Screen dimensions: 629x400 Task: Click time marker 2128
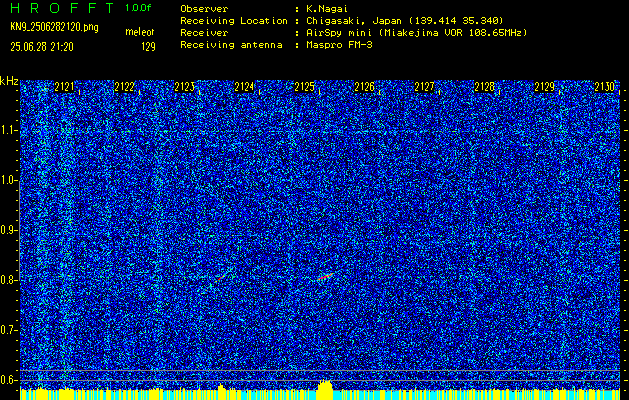[x=485, y=87]
